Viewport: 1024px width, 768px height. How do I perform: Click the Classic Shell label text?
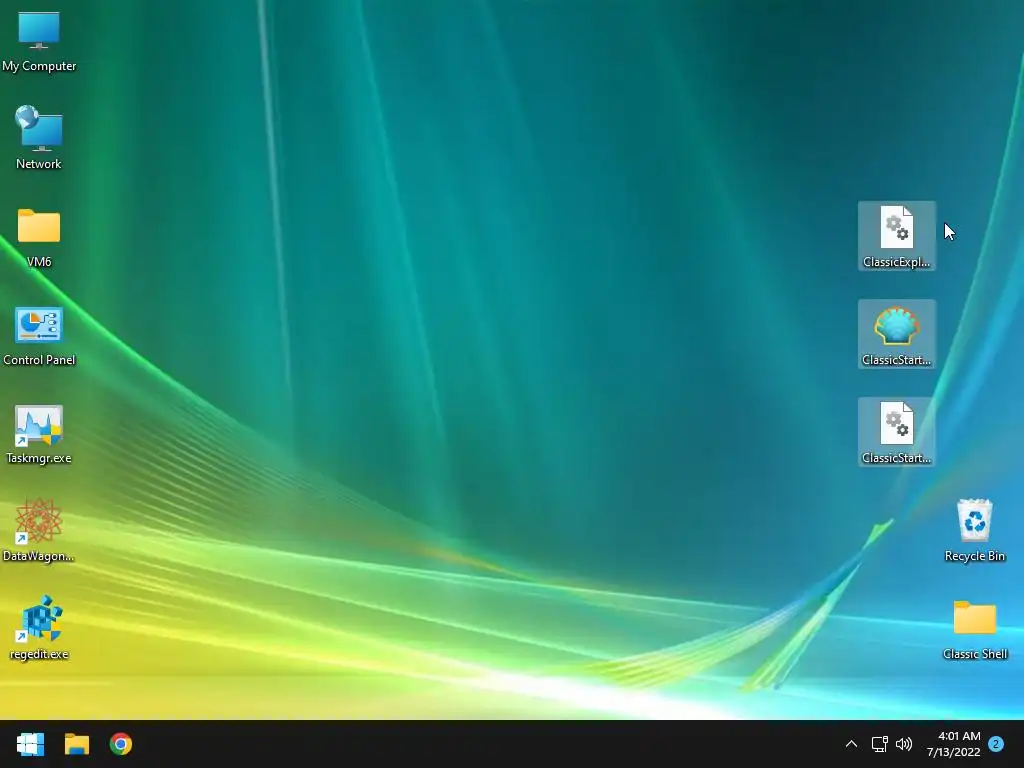975,654
